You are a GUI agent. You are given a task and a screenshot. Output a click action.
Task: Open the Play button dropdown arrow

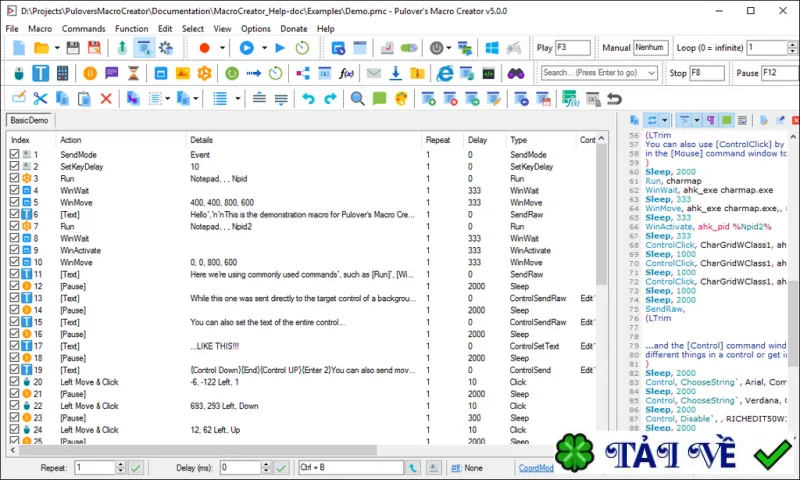pos(264,48)
